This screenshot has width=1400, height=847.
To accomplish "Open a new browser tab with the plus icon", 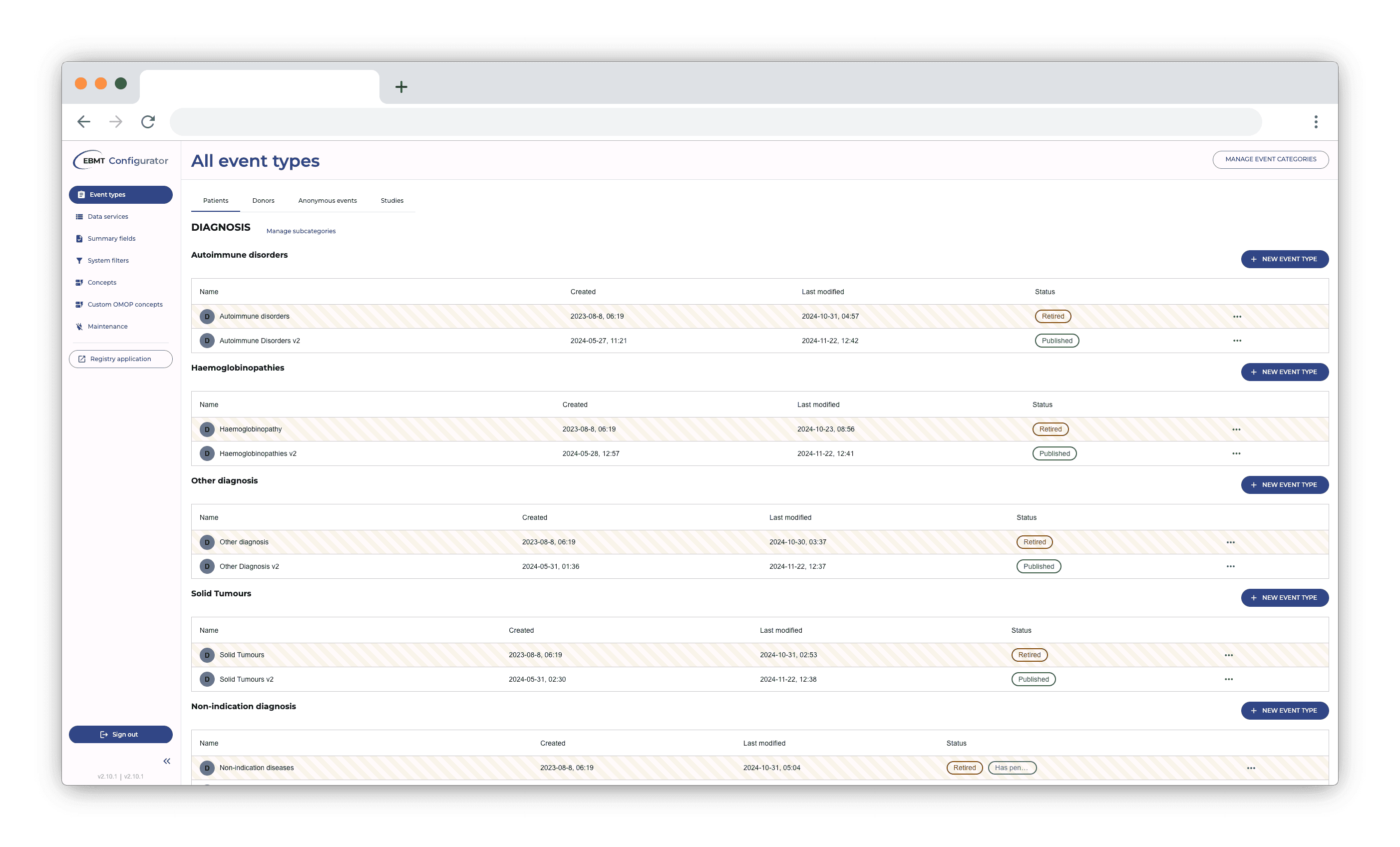I will click(401, 87).
